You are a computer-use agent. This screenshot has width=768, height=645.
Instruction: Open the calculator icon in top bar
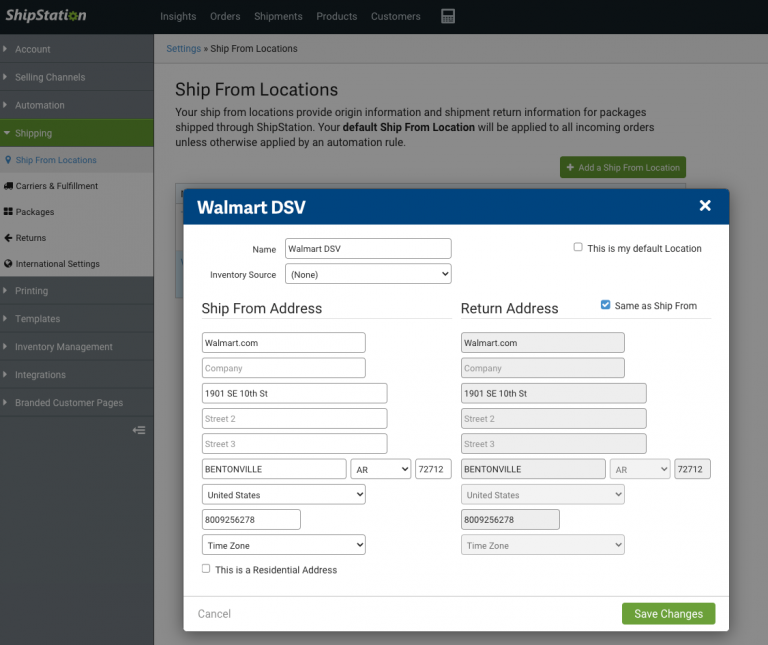tap(448, 16)
